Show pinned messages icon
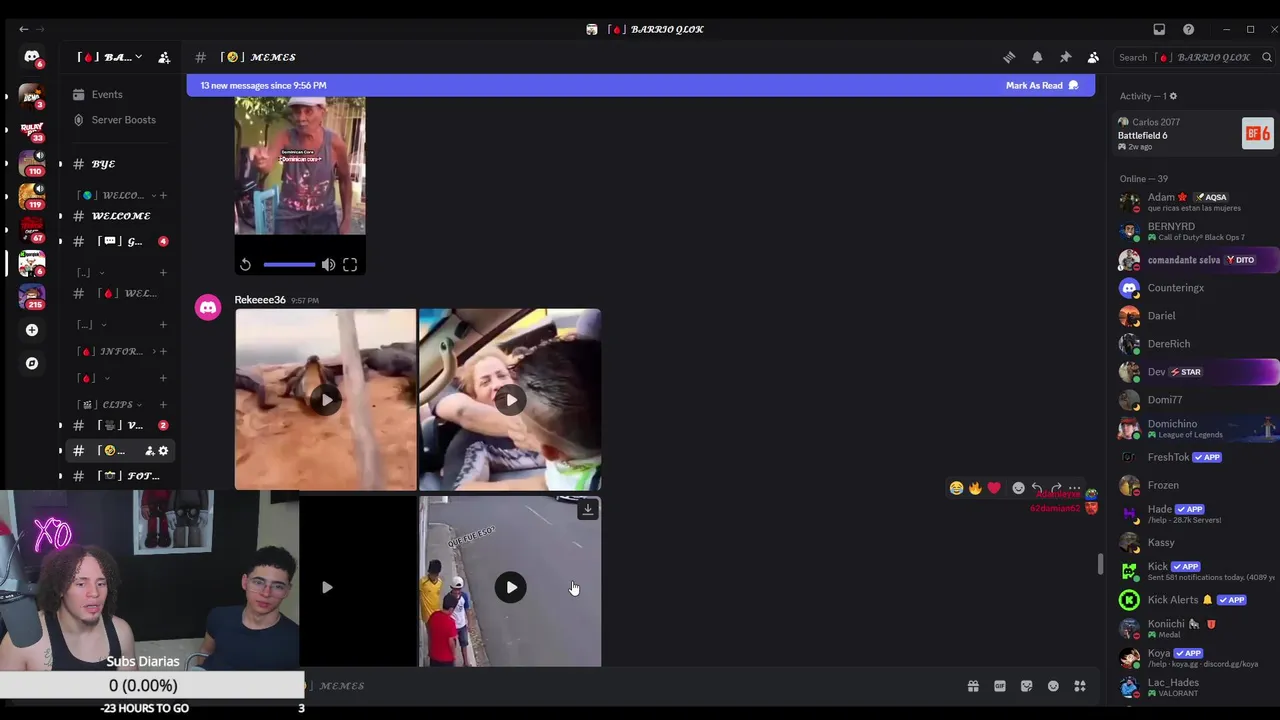1280x720 pixels. [x=1065, y=57]
